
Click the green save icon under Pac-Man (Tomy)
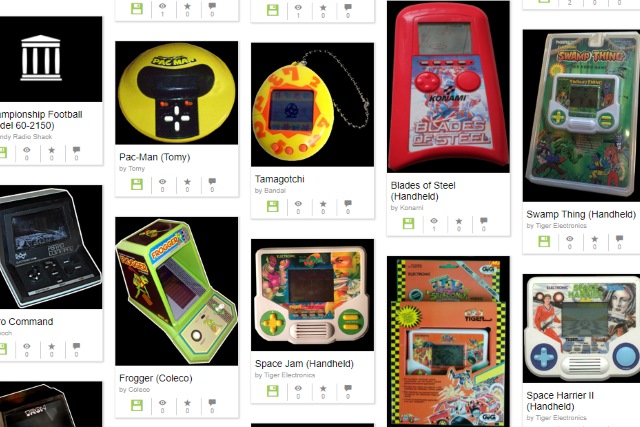click(x=137, y=185)
